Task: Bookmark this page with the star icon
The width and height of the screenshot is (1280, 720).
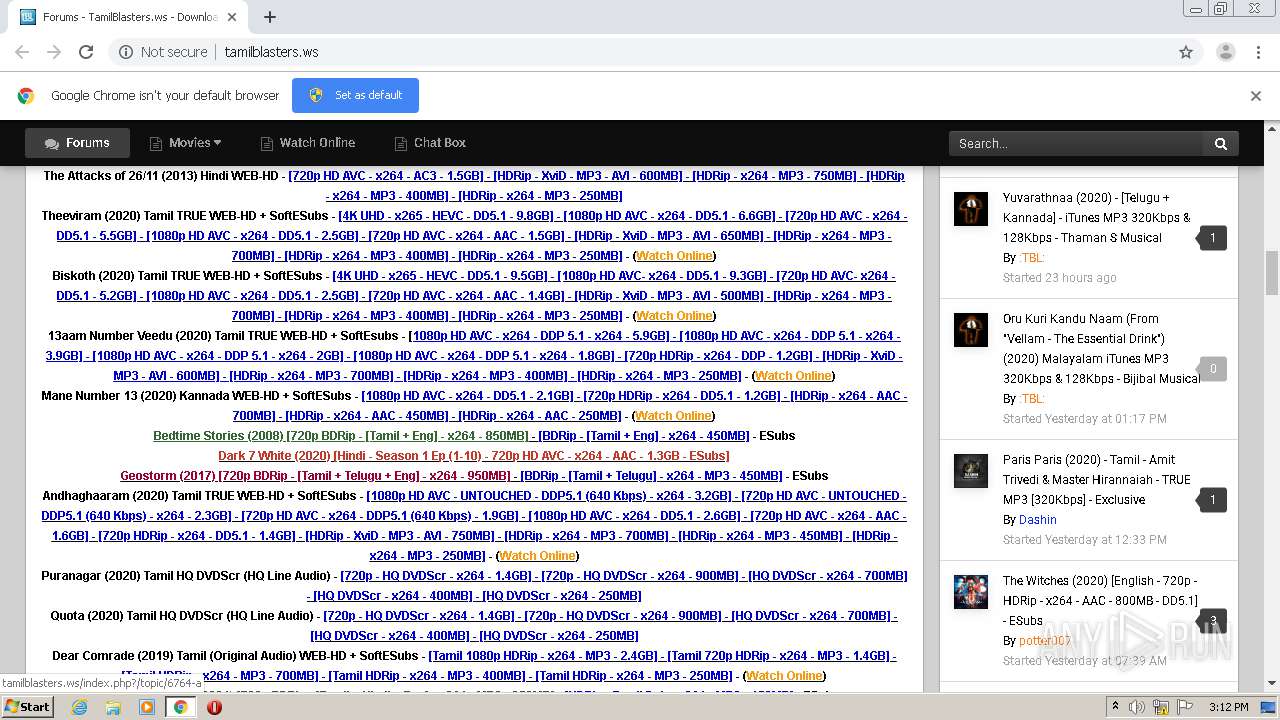Action: click(x=1186, y=52)
